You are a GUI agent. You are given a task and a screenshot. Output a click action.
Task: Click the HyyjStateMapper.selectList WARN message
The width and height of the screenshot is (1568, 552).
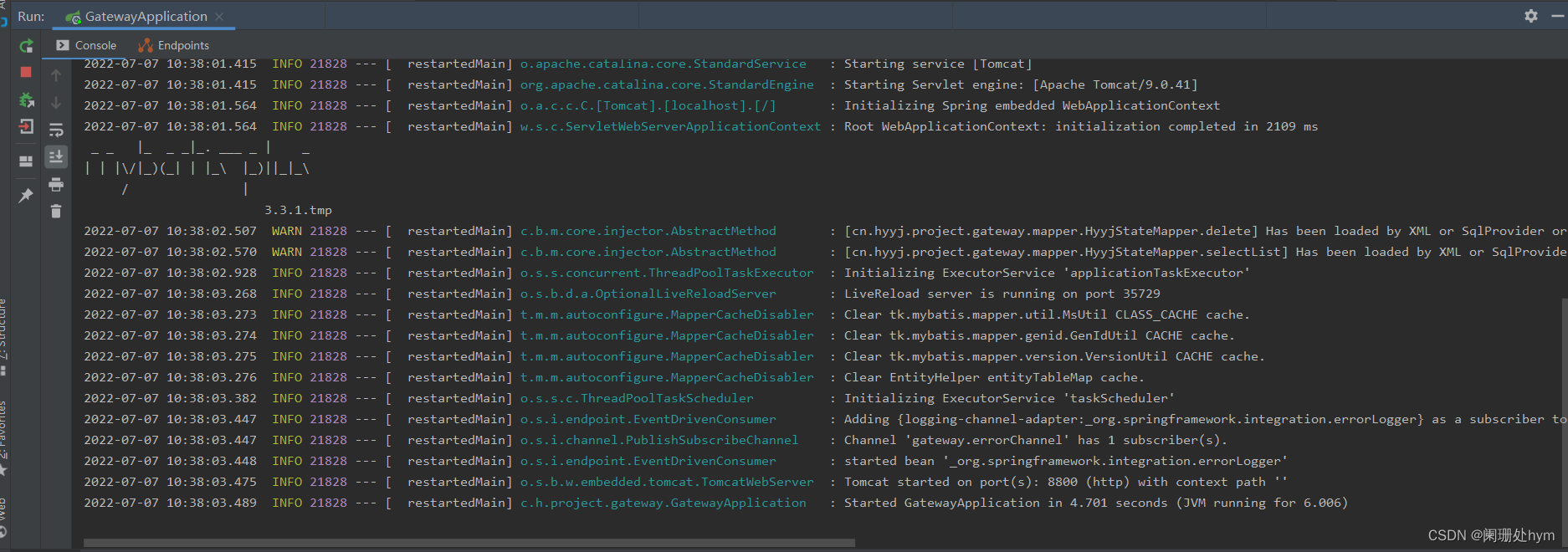tap(1205, 252)
